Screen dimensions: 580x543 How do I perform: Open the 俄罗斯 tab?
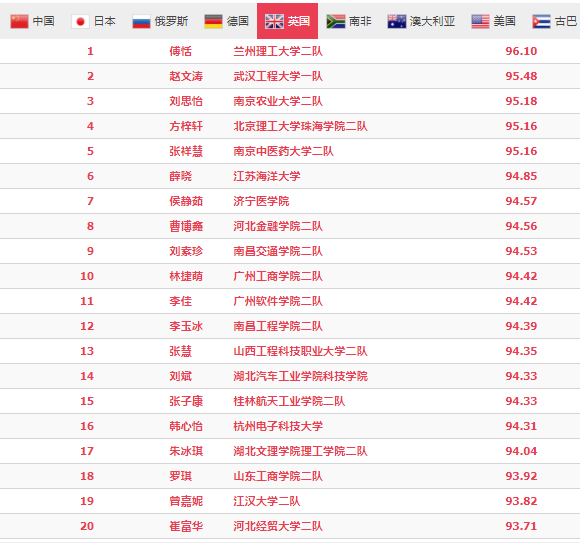click(171, 21)
